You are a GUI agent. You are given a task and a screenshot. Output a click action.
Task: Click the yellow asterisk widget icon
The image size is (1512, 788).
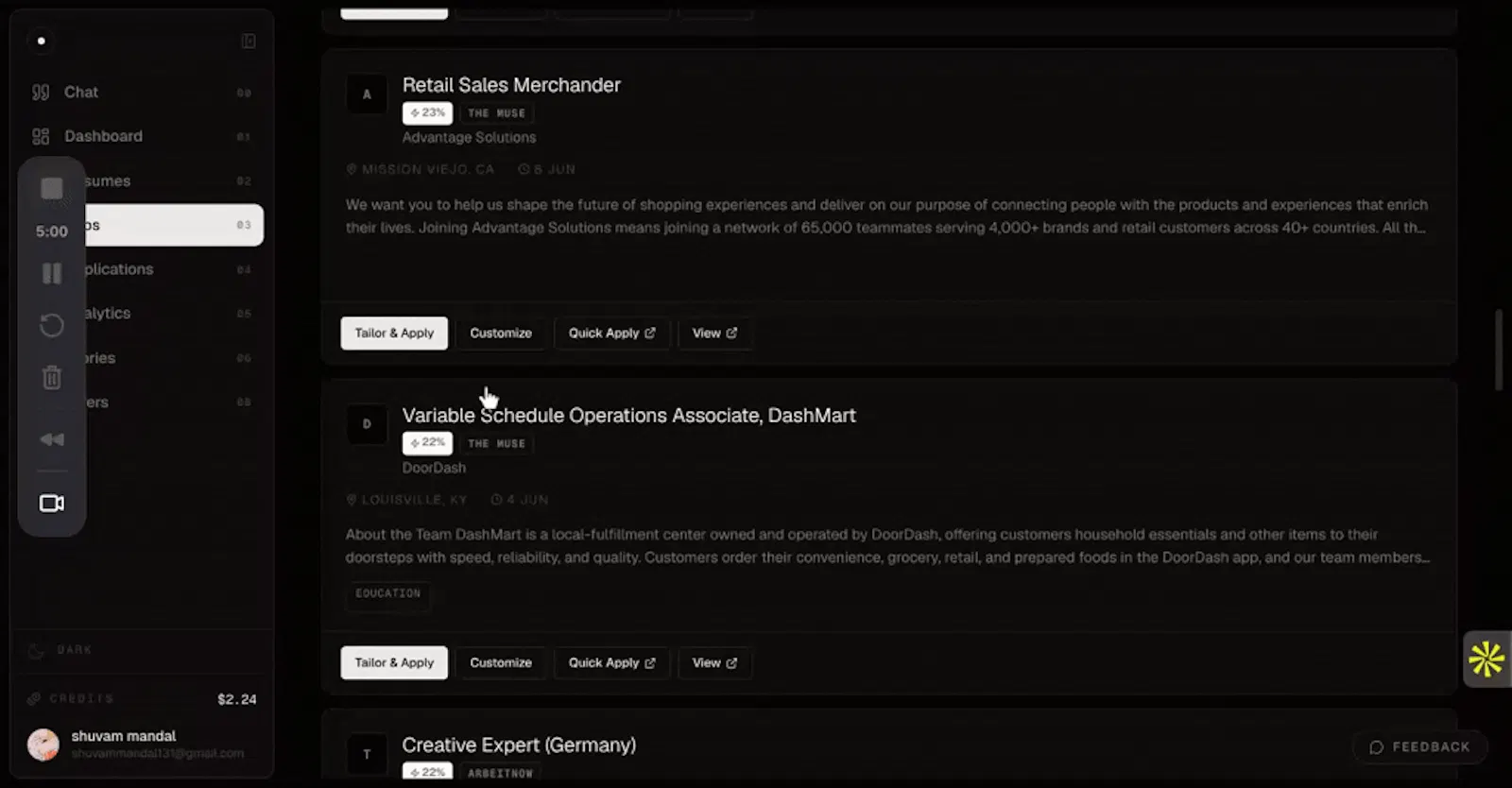(1486, 659)
